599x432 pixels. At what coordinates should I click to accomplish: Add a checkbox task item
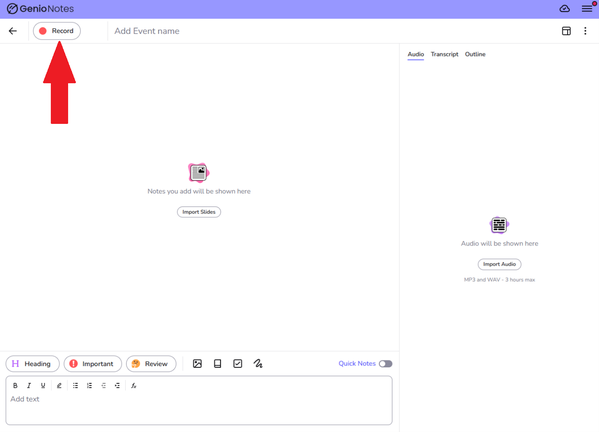tap(238, 364)
